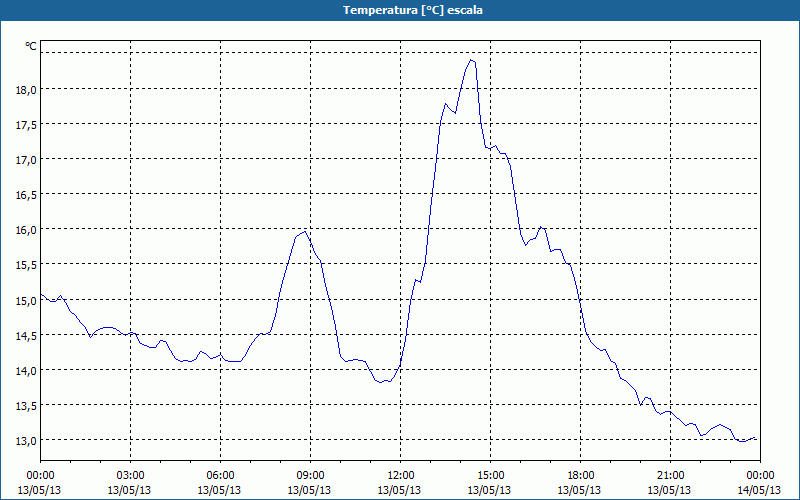Select the 13,0 temperature axis label
This screenshot has height=500, width=800.
(x=26, y=441)
